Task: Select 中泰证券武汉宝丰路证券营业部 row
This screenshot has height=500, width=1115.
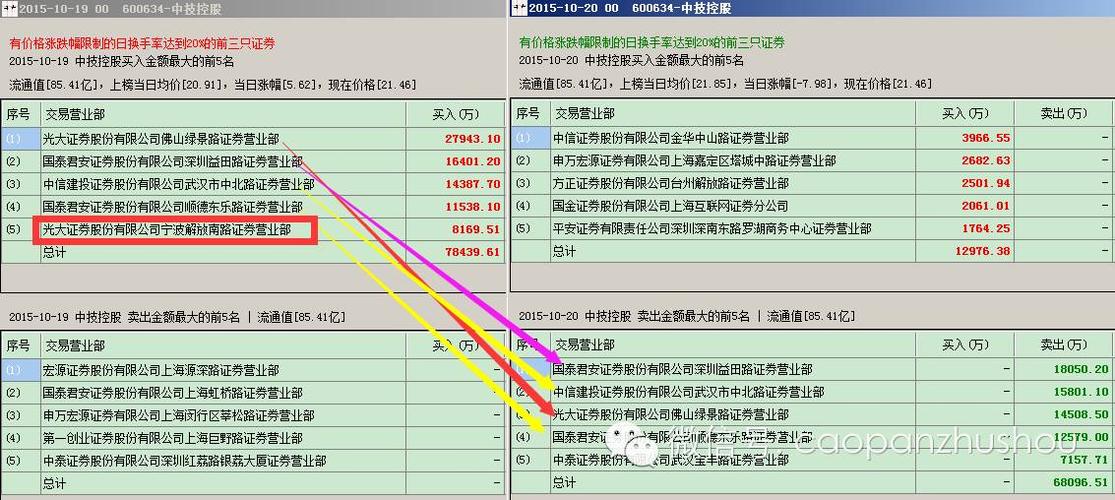Action: 812,461
